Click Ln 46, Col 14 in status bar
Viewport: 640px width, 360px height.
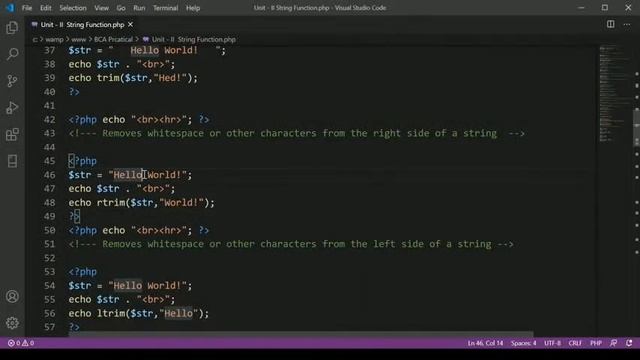pos(485,343)
